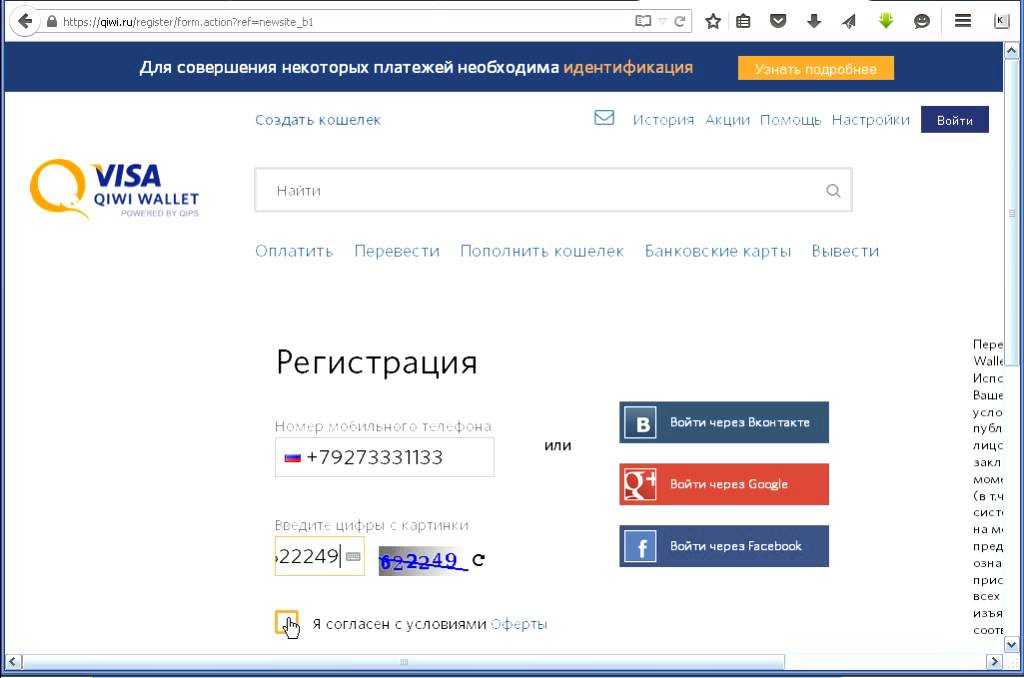Screen dimensions: 1024x678
Task: Open Russian flag country selector
Action: [x=293, y=457]
